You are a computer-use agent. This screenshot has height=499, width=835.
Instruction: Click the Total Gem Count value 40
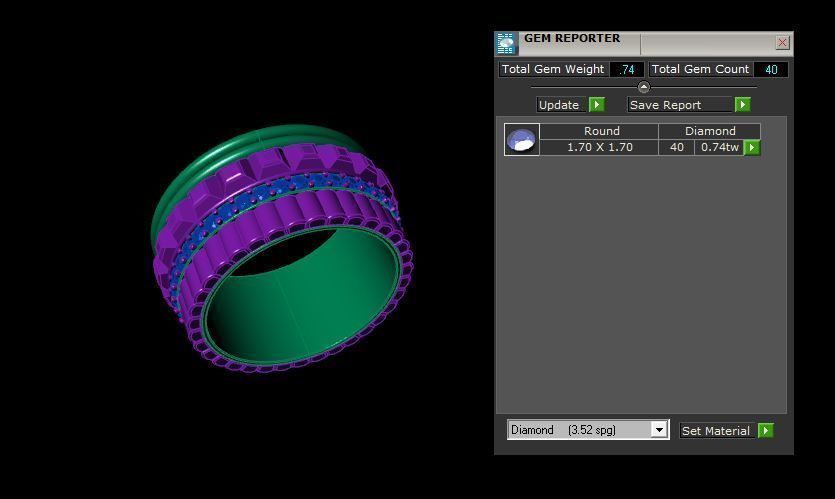(771, 70)
